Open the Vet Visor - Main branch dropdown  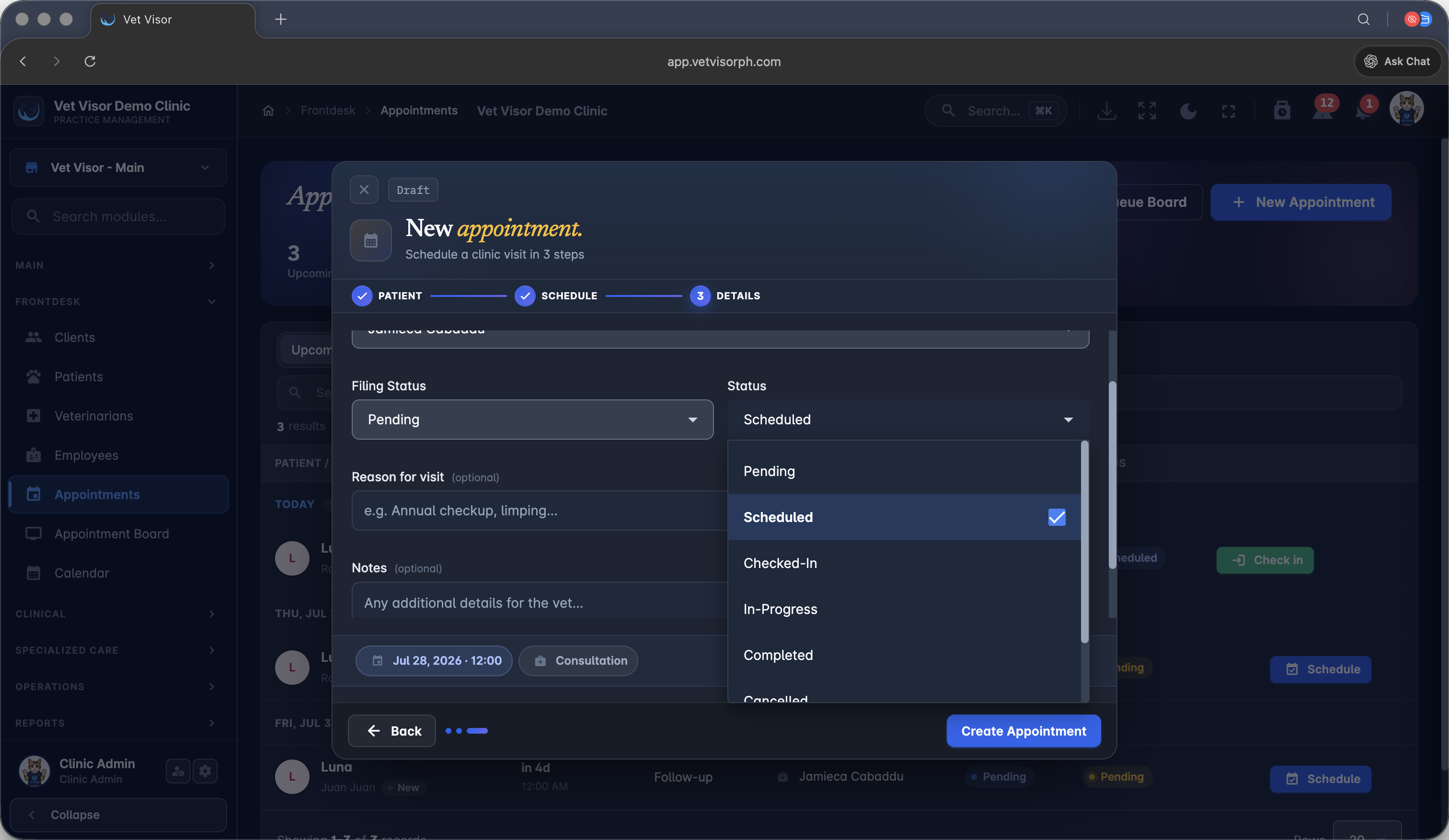click(118, 168)
